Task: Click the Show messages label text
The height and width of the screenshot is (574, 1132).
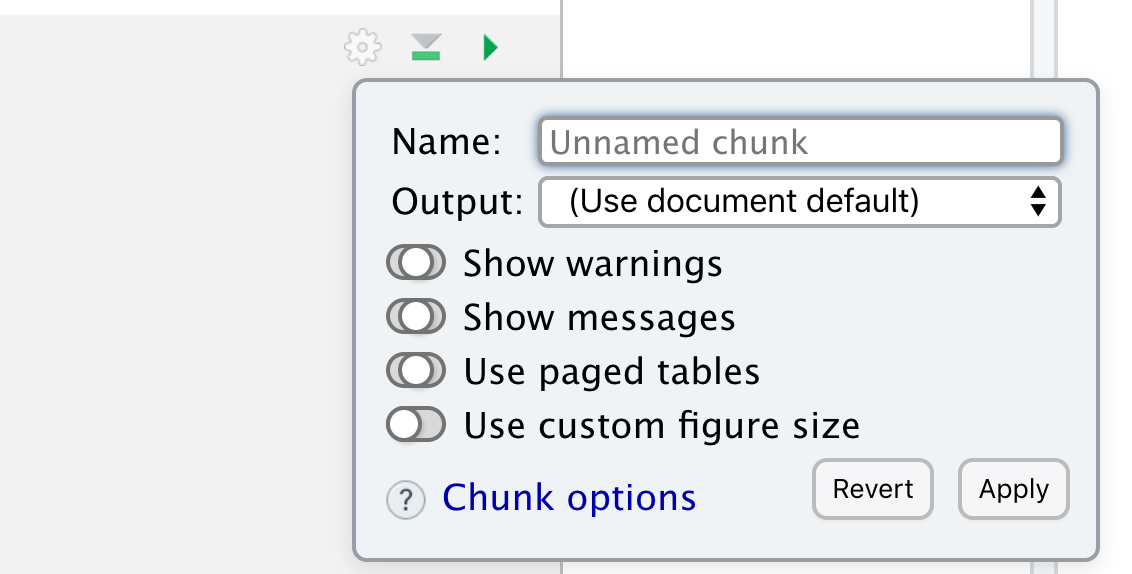Action: (599, 318)
